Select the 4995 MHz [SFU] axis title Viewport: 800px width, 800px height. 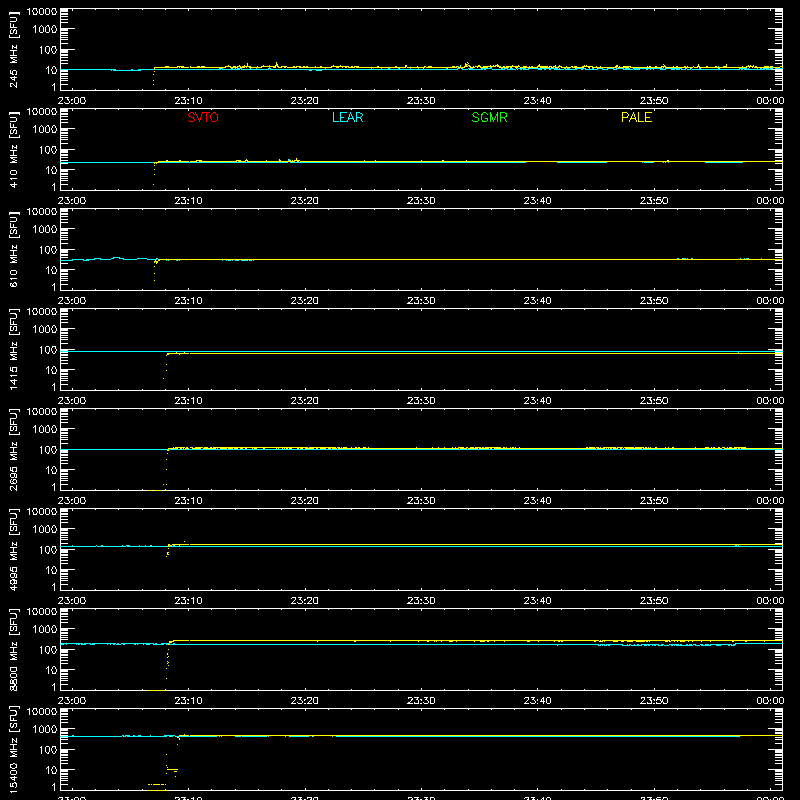(x=14, y=549)
